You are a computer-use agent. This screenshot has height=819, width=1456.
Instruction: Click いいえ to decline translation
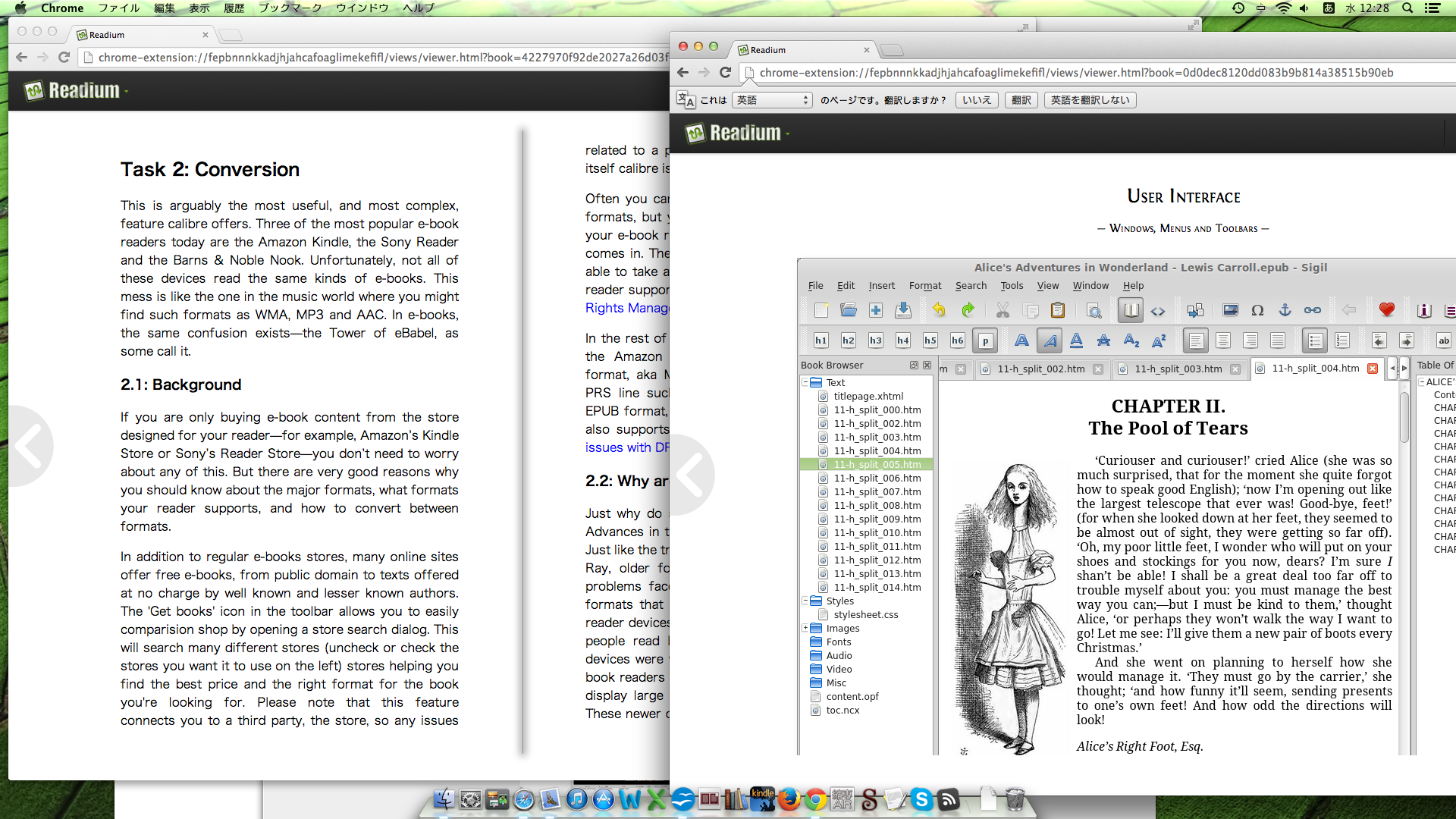pyautogui.click(x=974, y=99)
